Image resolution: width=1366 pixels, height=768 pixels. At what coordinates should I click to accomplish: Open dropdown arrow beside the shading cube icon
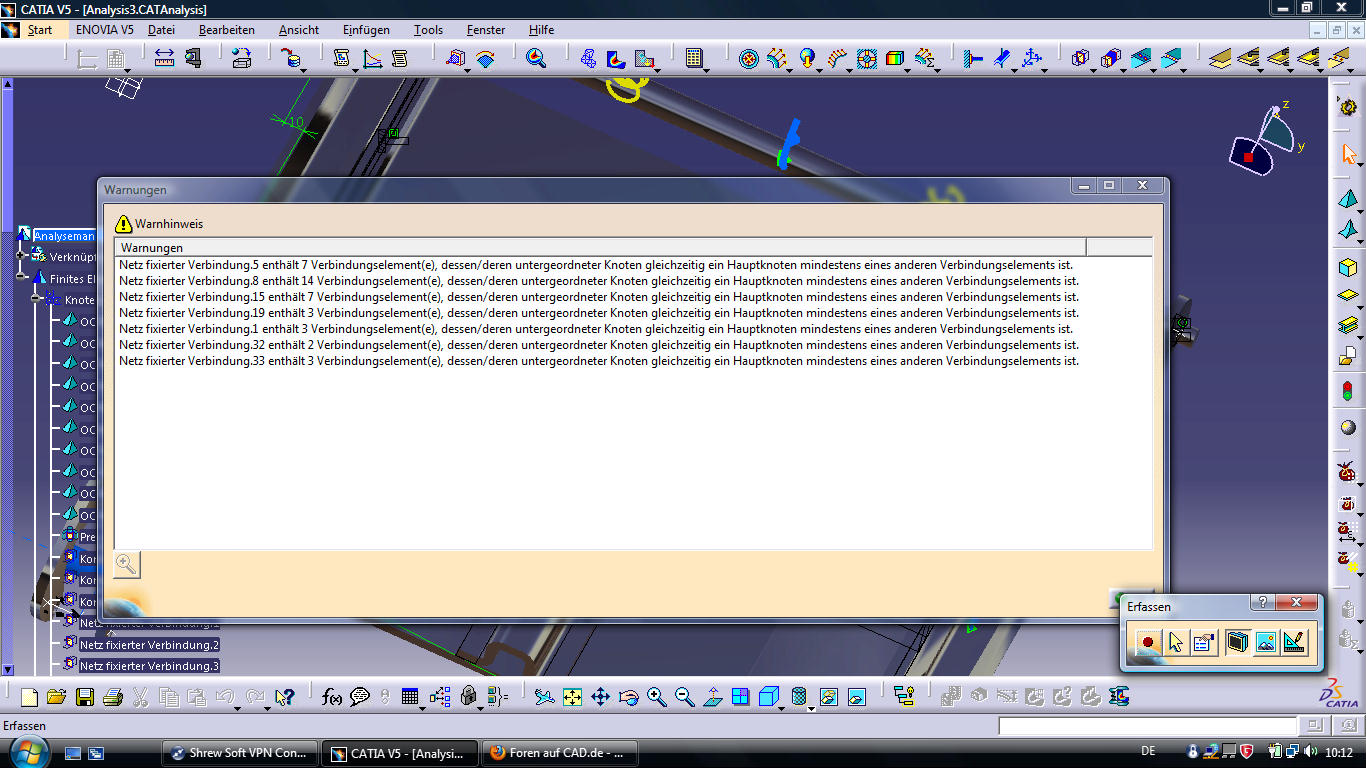coord(781,708)
